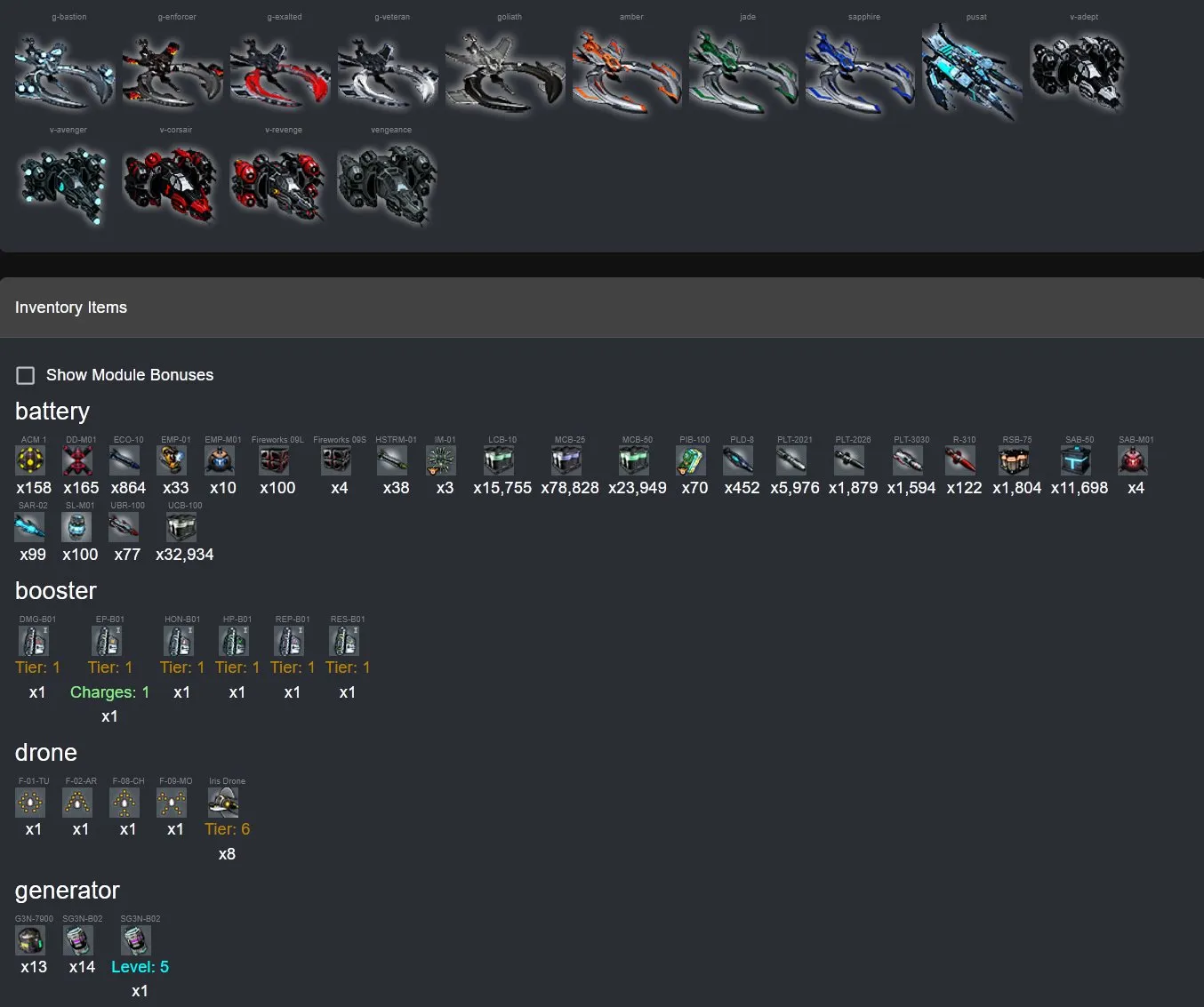
Task: Select the EMP-01 item icon
Action: 172,460
